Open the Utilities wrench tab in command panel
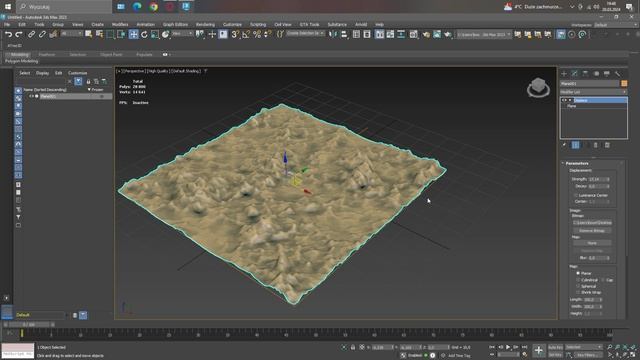This screenshot has width=640, height=360. pyautogui.click(x=618, y=73)
